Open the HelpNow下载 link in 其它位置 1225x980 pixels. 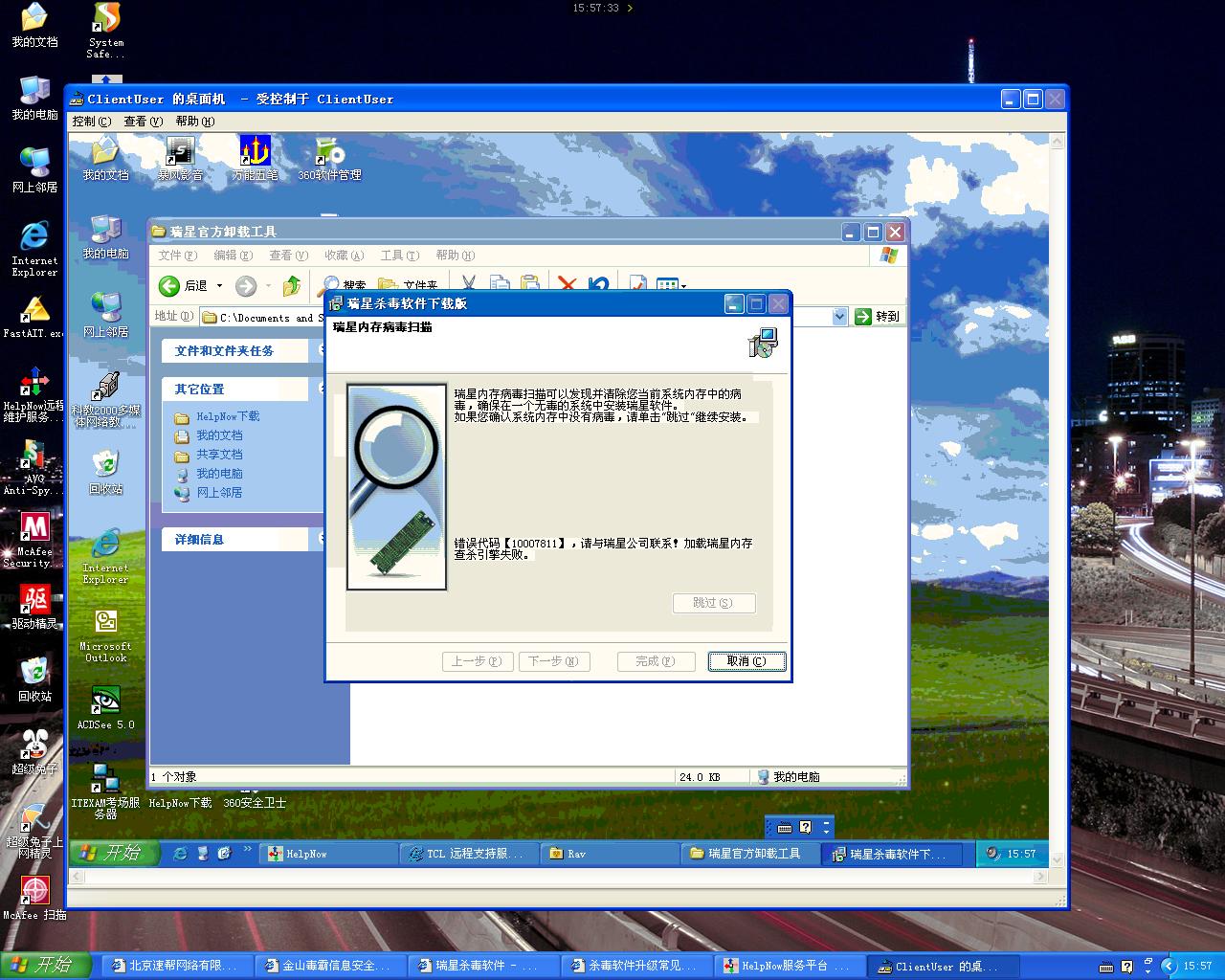click(x=228, y=417)
